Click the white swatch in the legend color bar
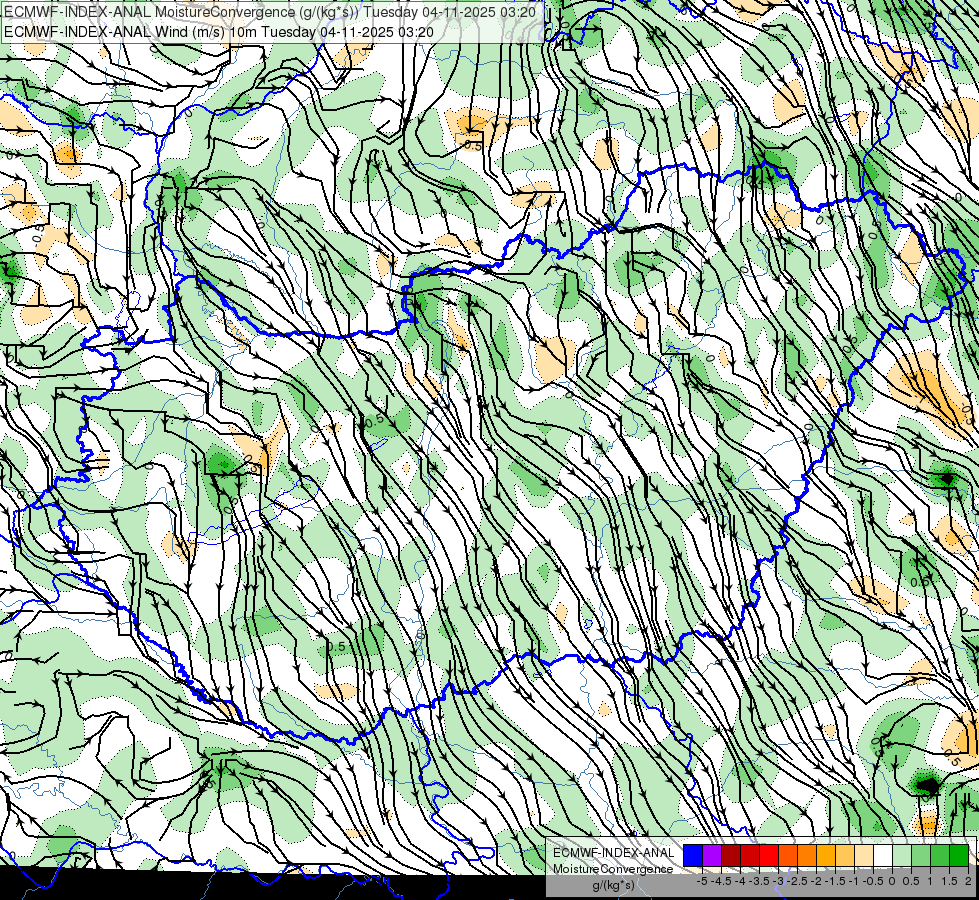 [883, 856]
